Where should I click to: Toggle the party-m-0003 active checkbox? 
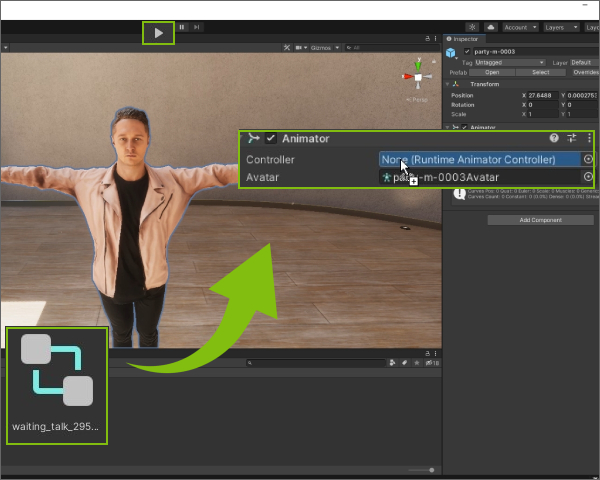467,51
